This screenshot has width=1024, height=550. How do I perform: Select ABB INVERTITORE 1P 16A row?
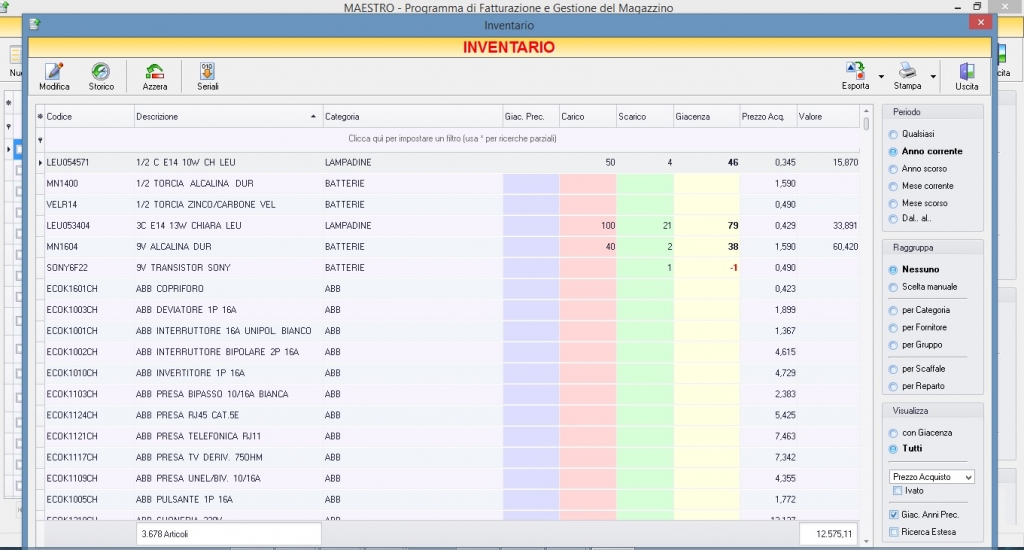452,373
